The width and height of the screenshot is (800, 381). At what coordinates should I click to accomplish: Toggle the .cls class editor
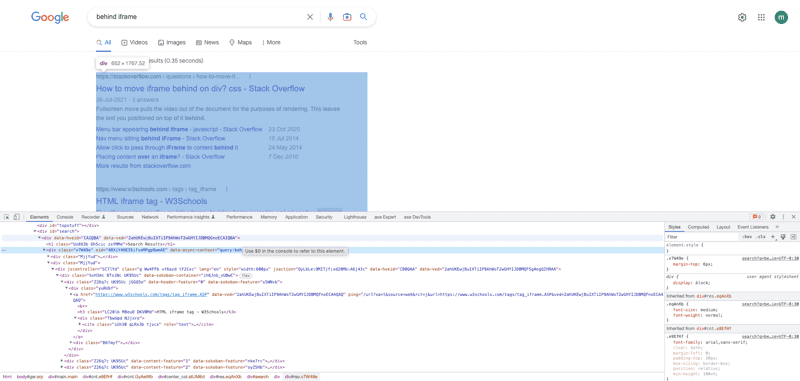(761, 237)
